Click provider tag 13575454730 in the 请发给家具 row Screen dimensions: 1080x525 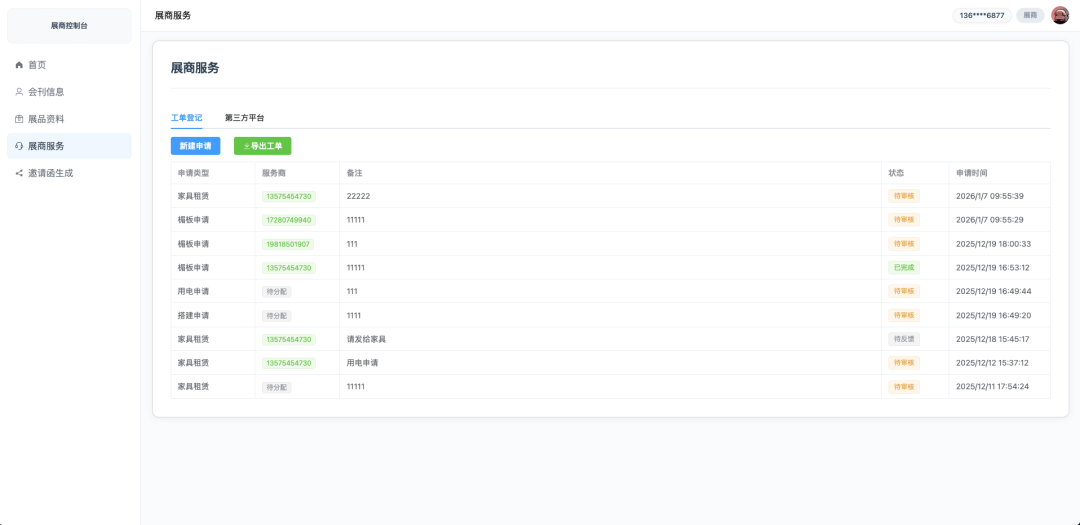coord(289,339)
